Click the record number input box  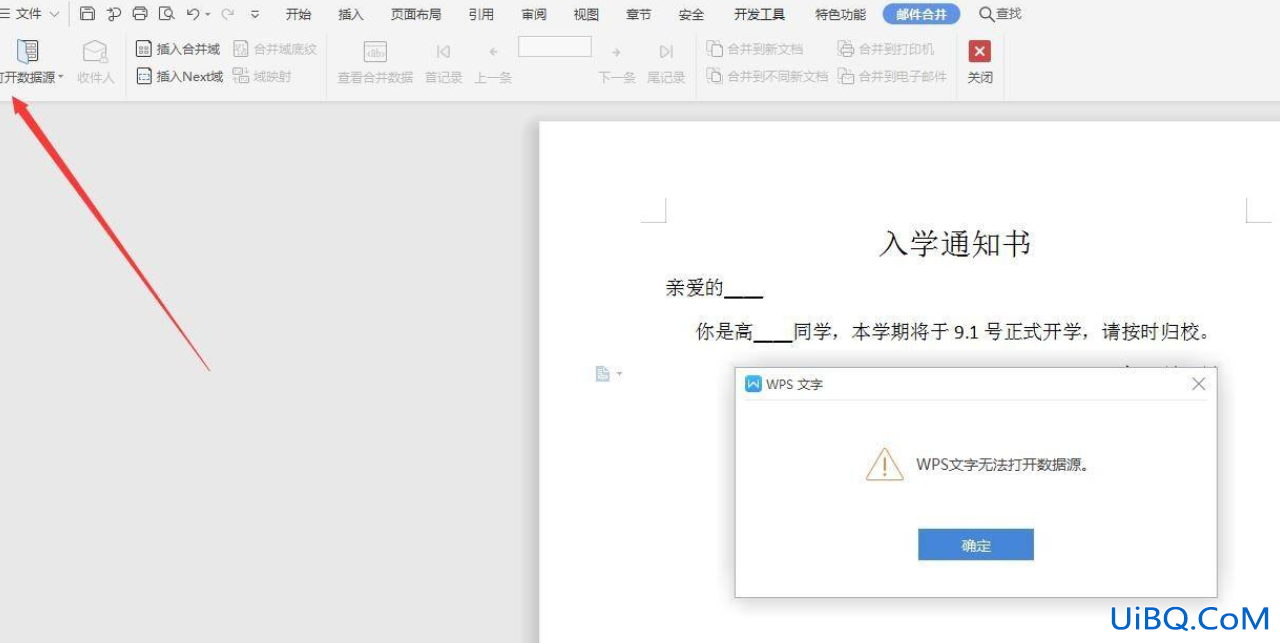click(x=555, y=47)
